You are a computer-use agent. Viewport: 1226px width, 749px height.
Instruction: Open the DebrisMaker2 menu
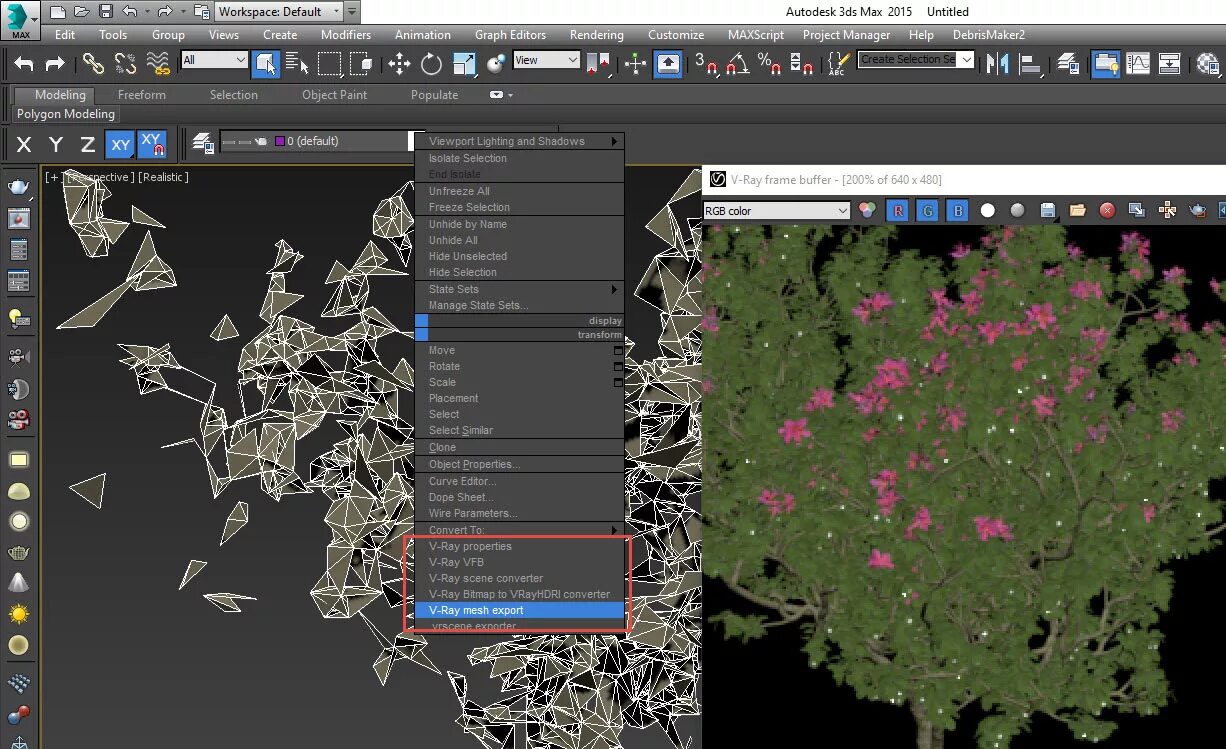click(989, 34)
